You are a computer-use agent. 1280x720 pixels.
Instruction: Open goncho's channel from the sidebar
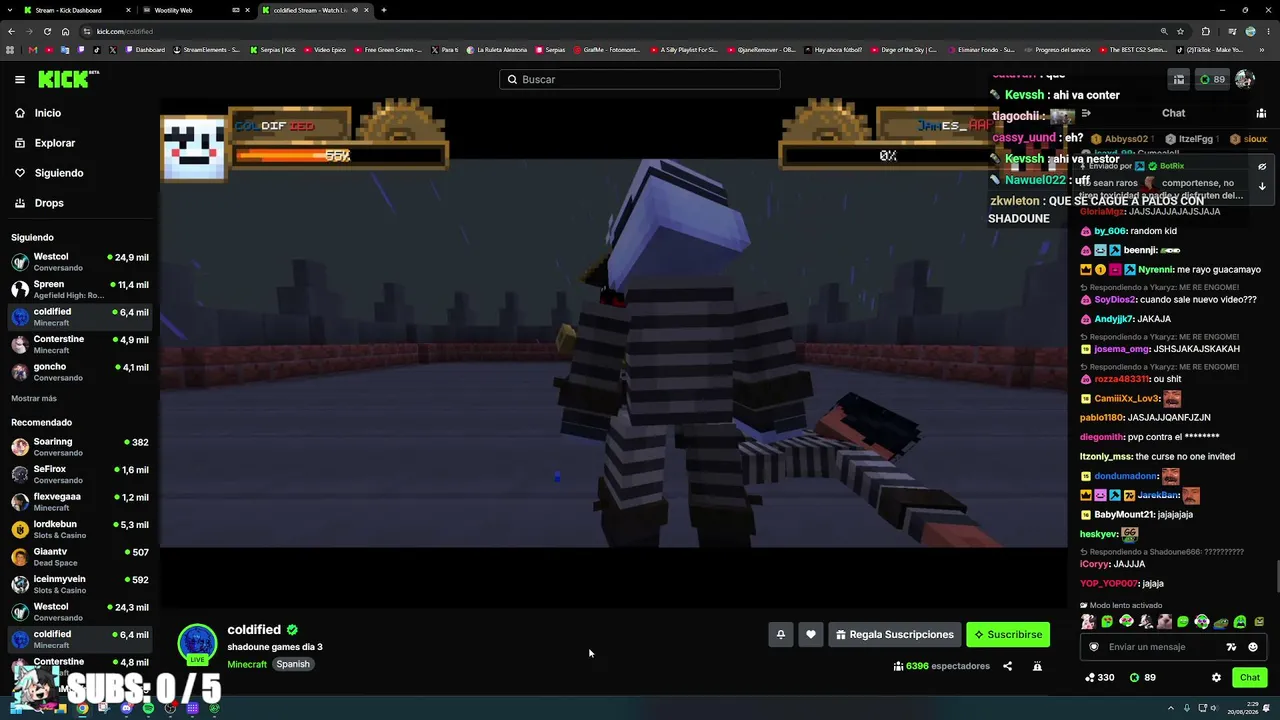coord(80,372)
